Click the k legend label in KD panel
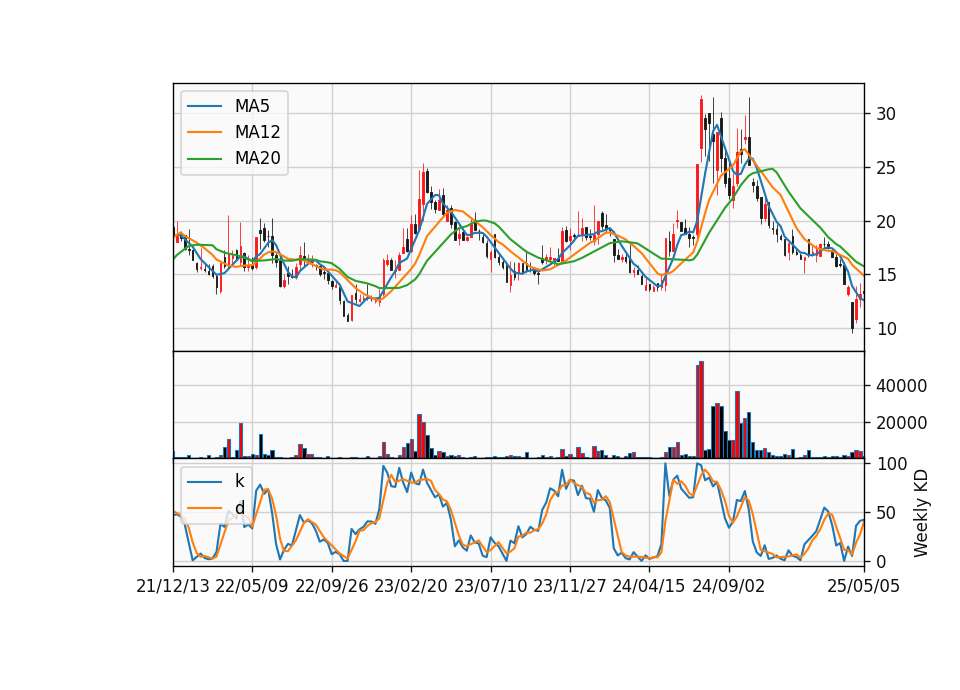 (x=239, y=481)
